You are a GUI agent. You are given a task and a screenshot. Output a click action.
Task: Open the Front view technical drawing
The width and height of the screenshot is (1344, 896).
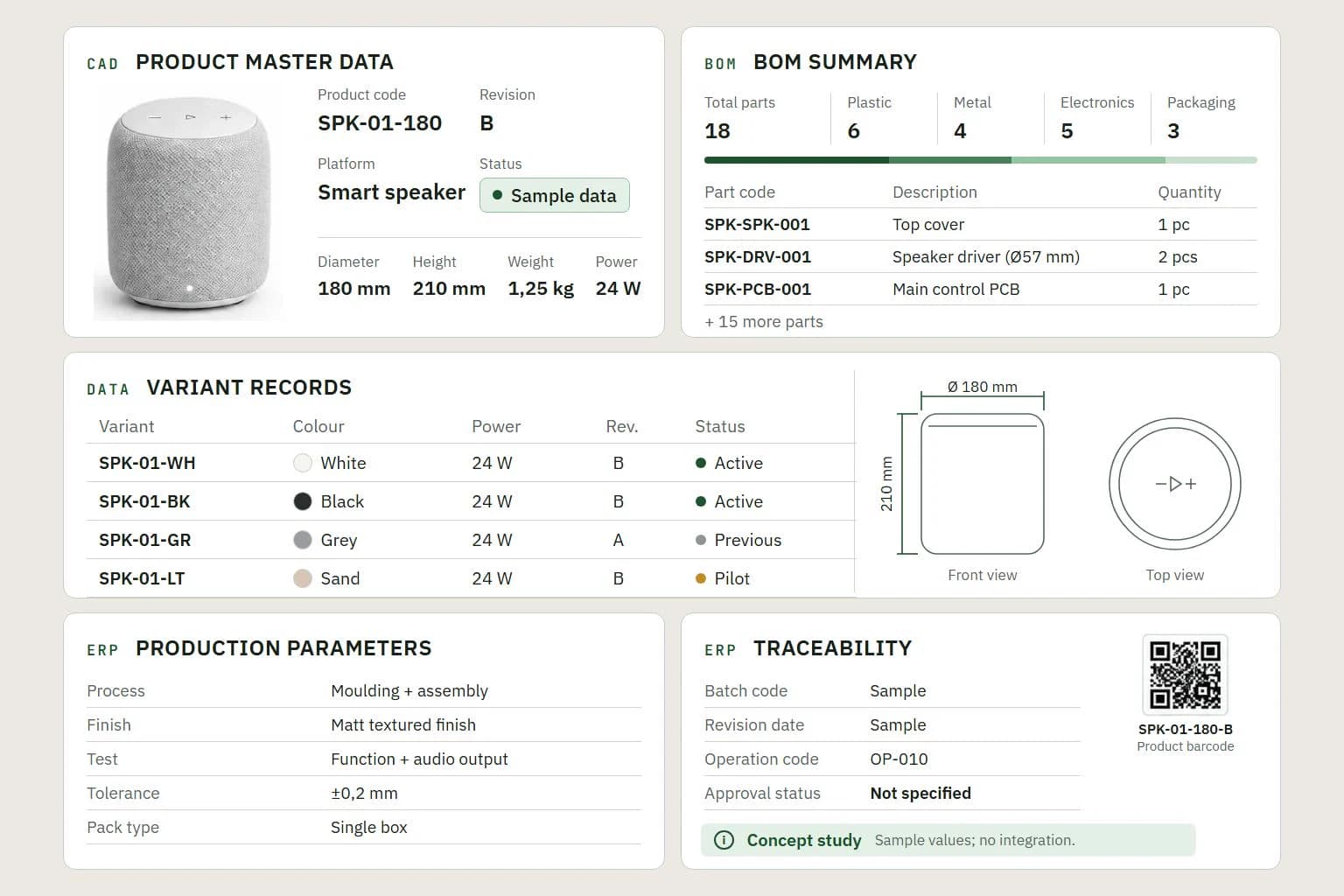[982, 484]
